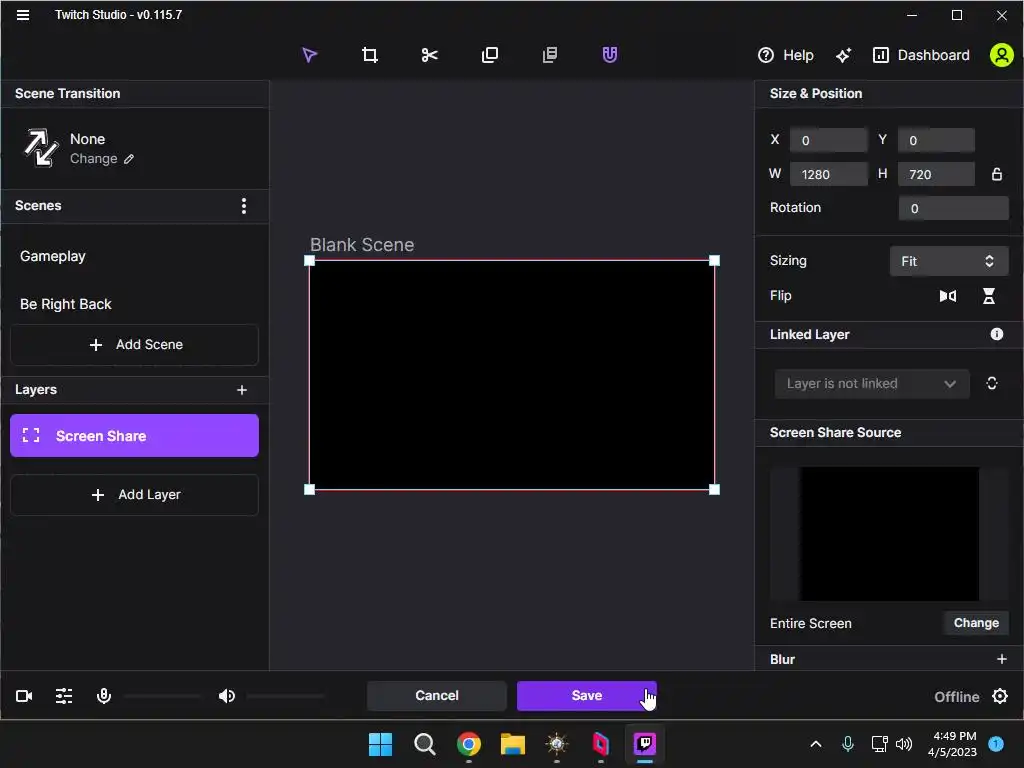This screenshot has height=768, width=1024.
Task: Expand the Blur section with plus
Action: coord(1002,659)
